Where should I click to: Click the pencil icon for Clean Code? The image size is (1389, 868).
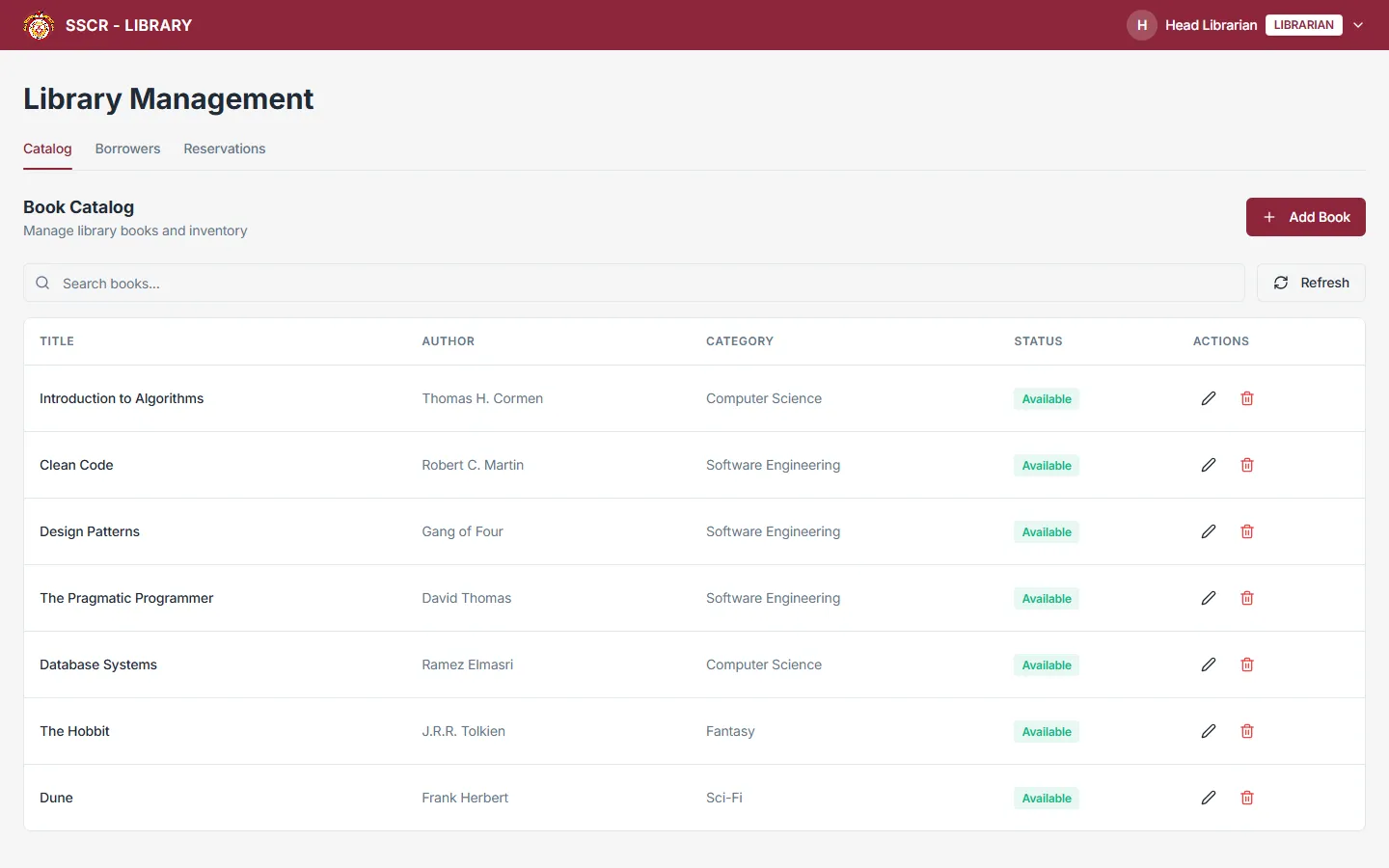pos(1209,465)
